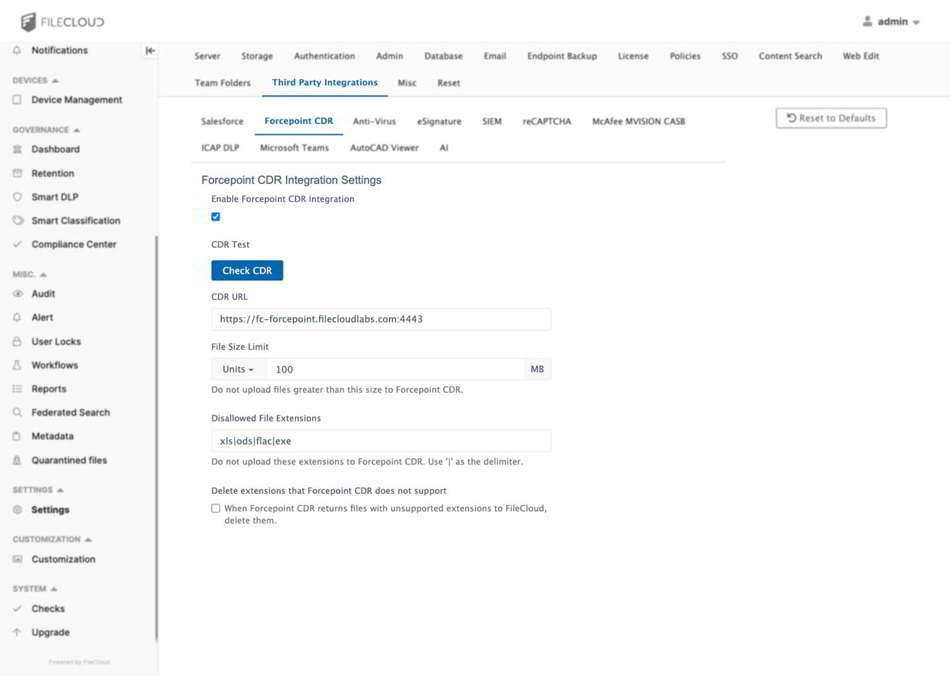Select the SIEM integration tab
The image size is (950, 676).
click(x=492, y=121)
